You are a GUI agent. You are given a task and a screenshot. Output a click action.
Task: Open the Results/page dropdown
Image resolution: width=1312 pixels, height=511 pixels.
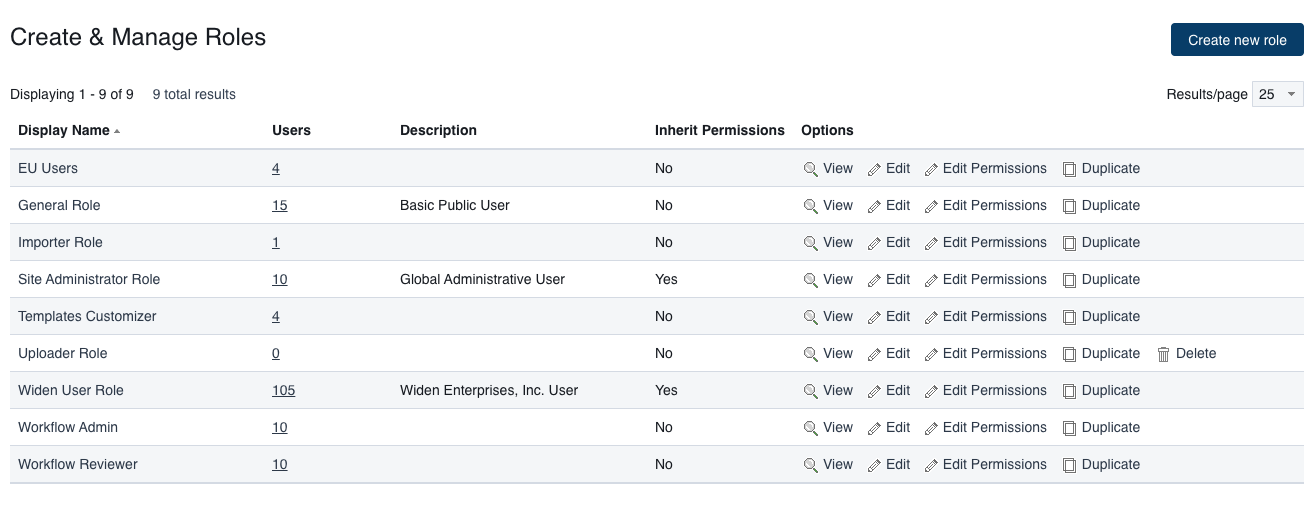pos(1277,94)
